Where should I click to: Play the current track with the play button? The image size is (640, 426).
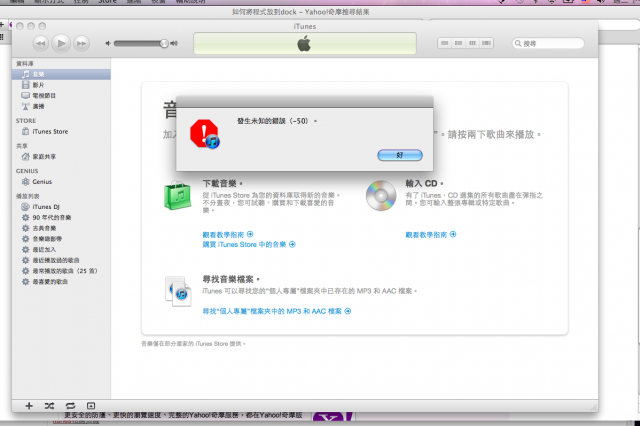[61, 43]
